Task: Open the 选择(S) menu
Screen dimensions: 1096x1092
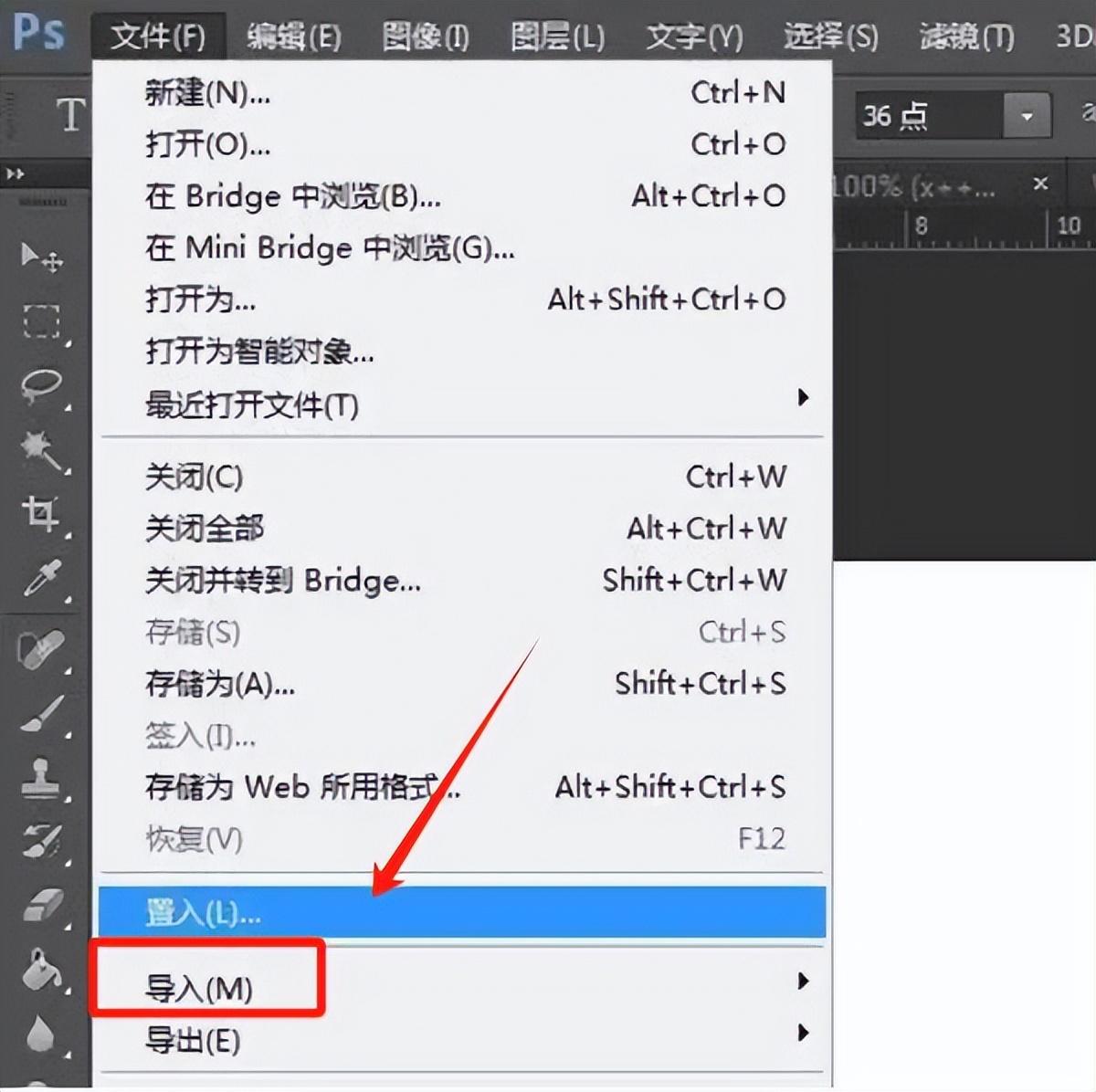Action: pyautogui.click(x=830, y=37)
